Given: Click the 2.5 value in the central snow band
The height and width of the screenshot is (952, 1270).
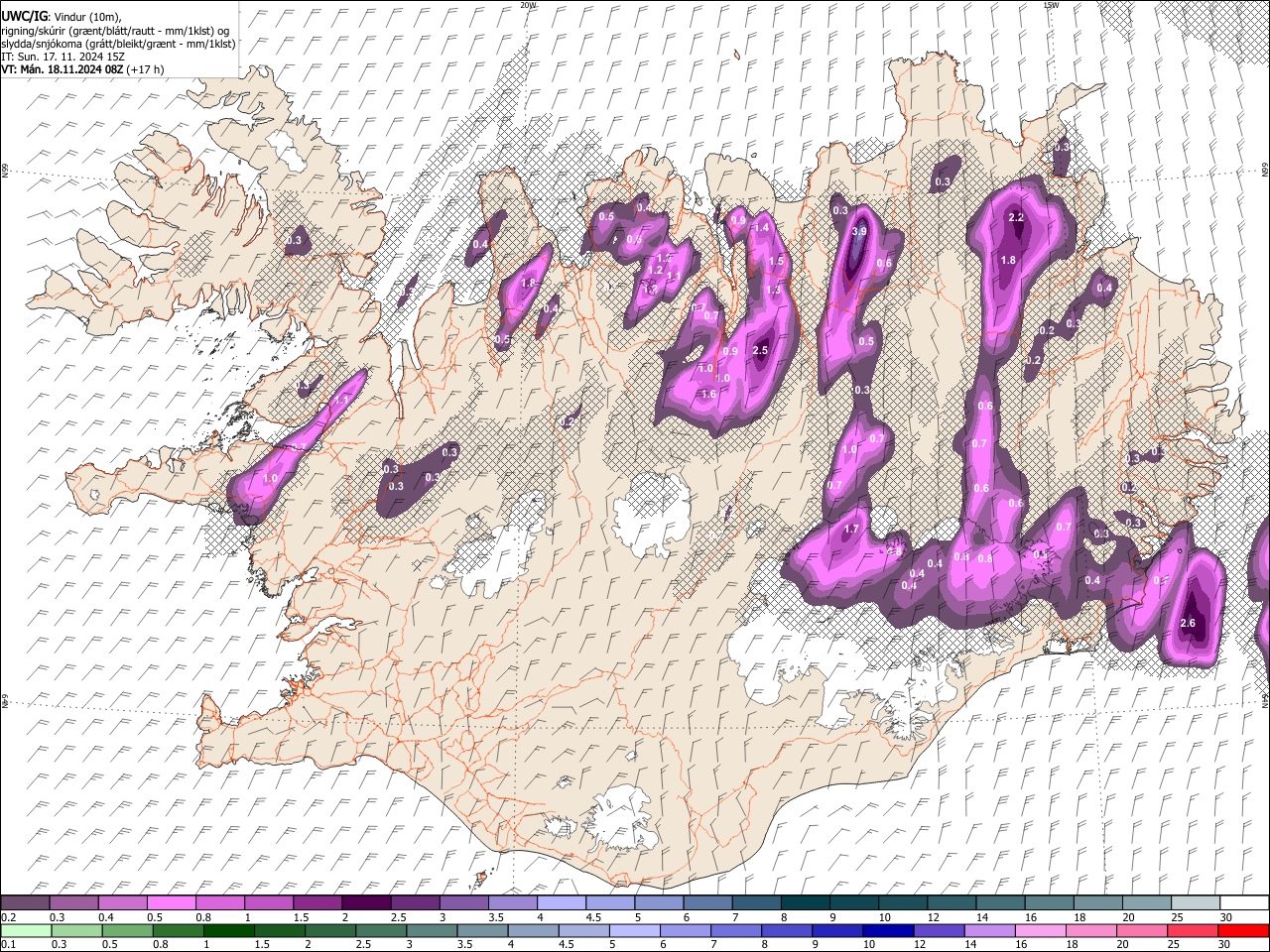Looking at the screenshot, I should tap(761, 350).
